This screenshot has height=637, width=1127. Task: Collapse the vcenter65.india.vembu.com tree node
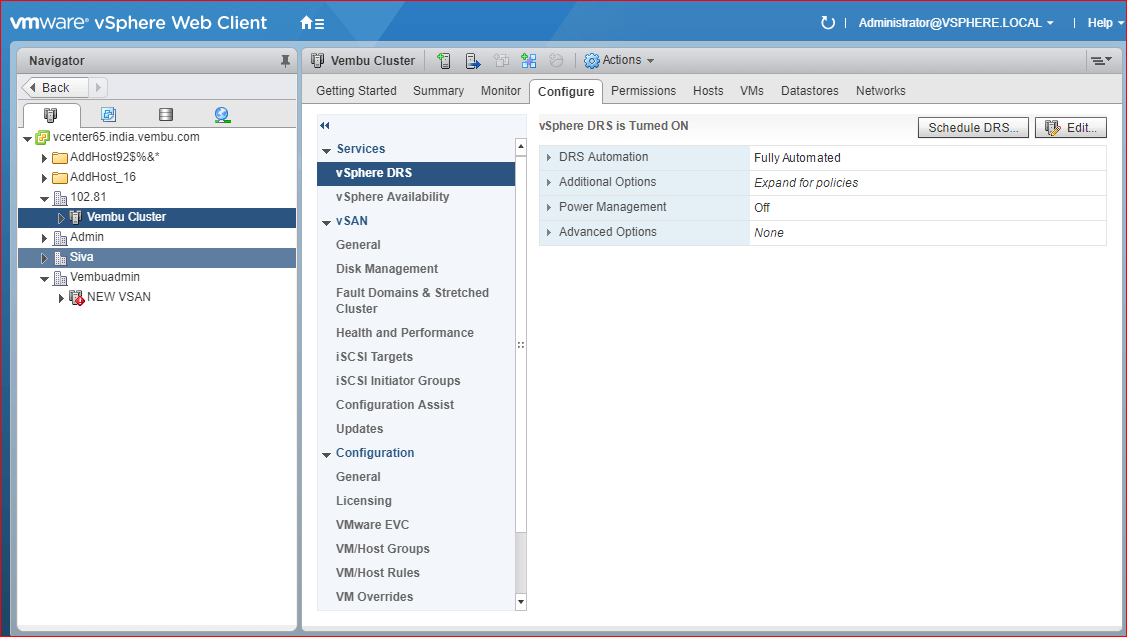tap(27, 138)
